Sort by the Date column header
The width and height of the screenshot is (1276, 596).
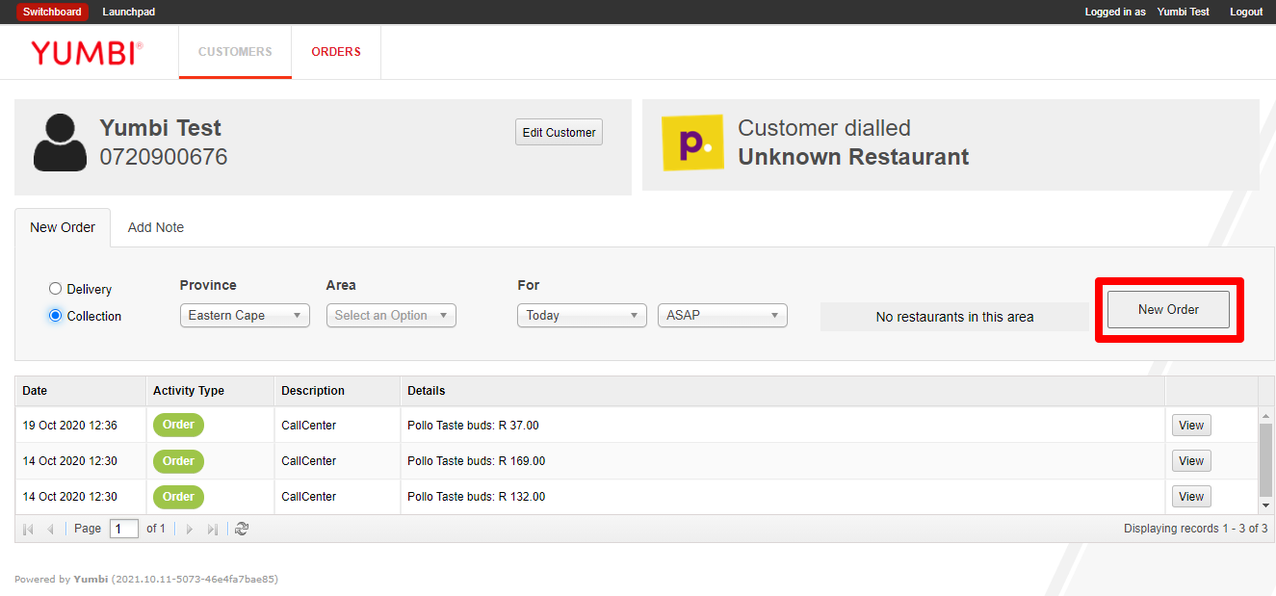[82, 391]
